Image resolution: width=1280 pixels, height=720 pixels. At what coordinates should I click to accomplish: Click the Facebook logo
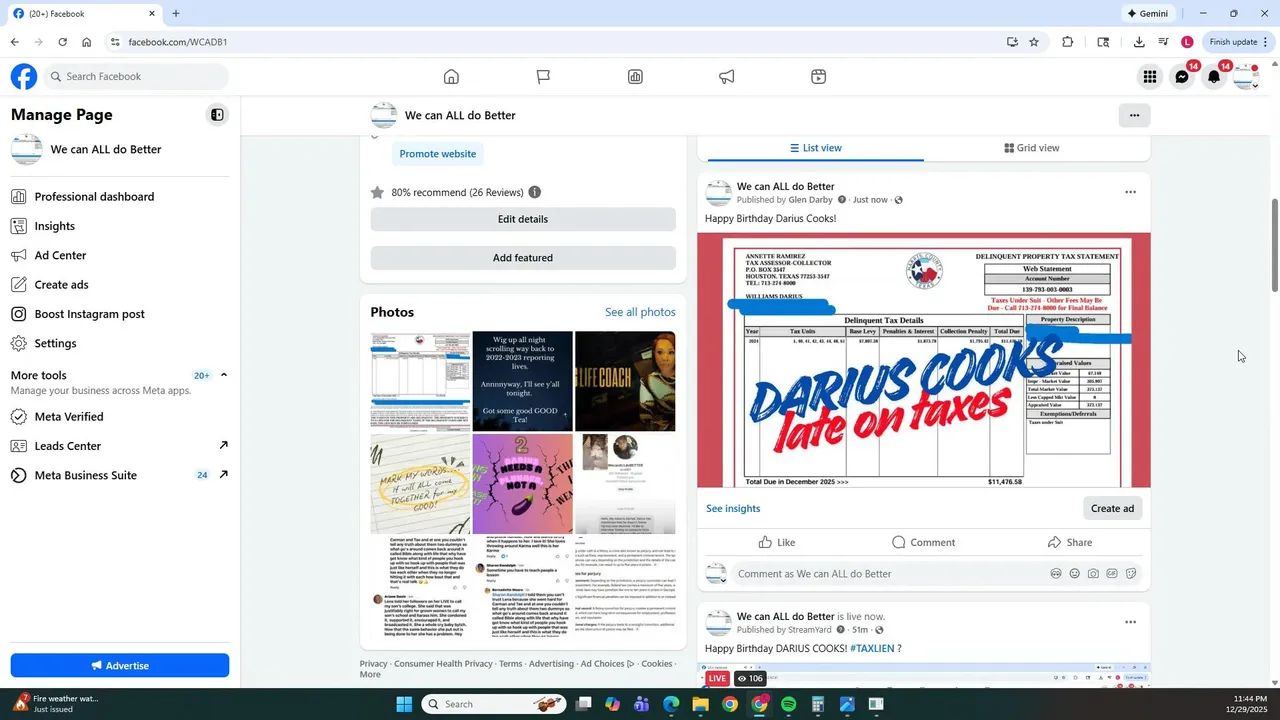click(24, 76)
